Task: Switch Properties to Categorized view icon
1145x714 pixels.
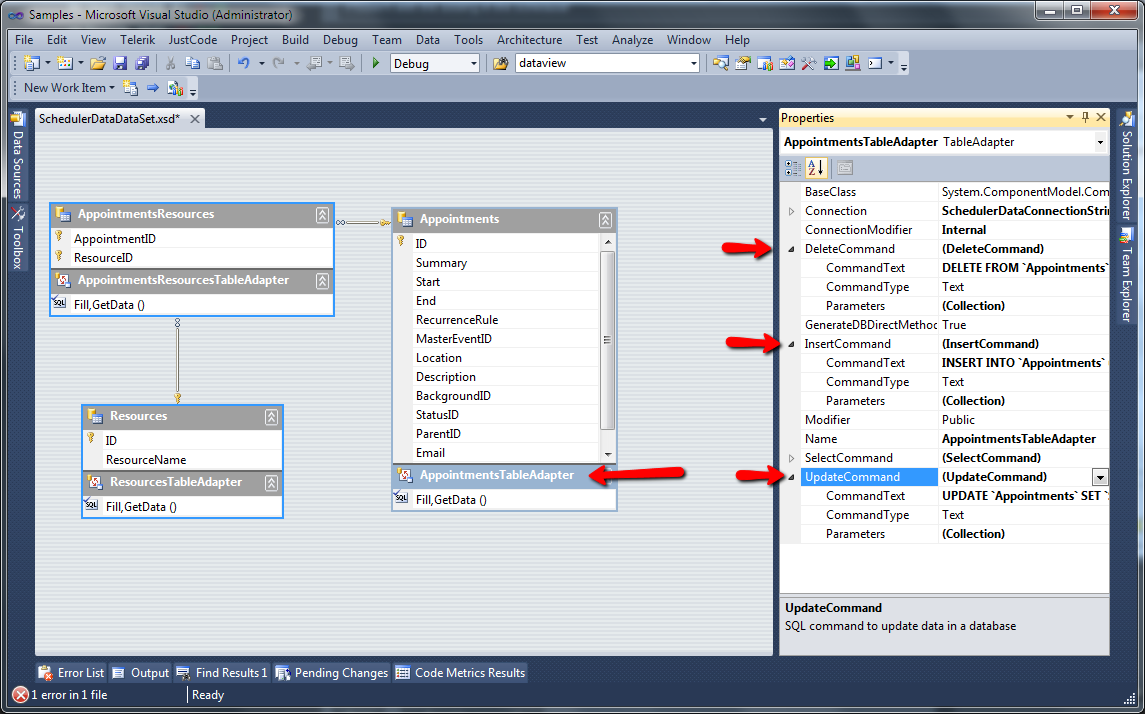Action: 793,168
